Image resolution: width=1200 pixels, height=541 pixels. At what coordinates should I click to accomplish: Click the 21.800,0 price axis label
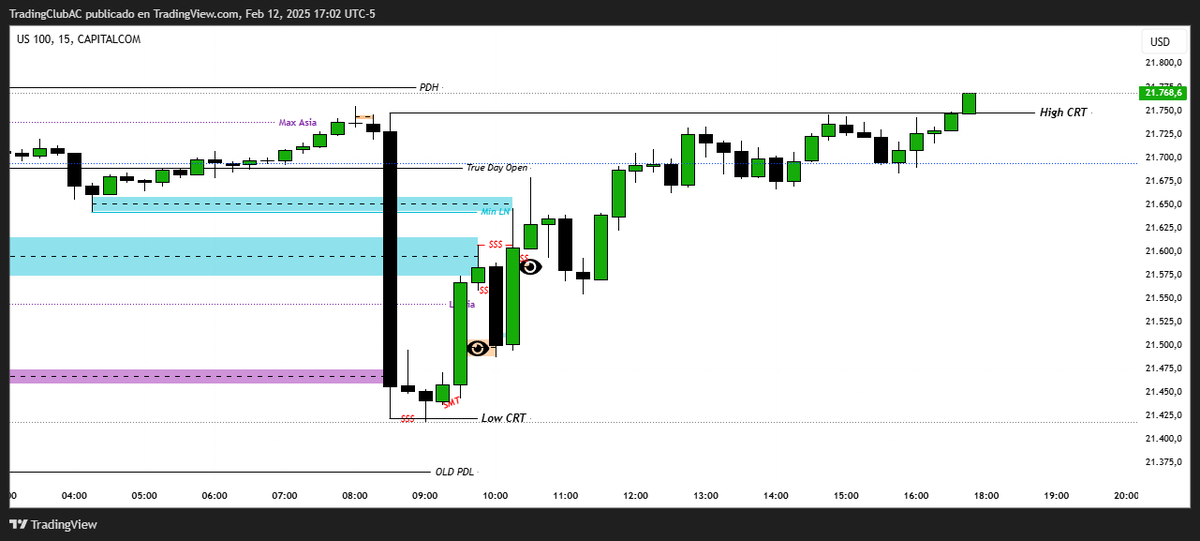click(1165, 62)
